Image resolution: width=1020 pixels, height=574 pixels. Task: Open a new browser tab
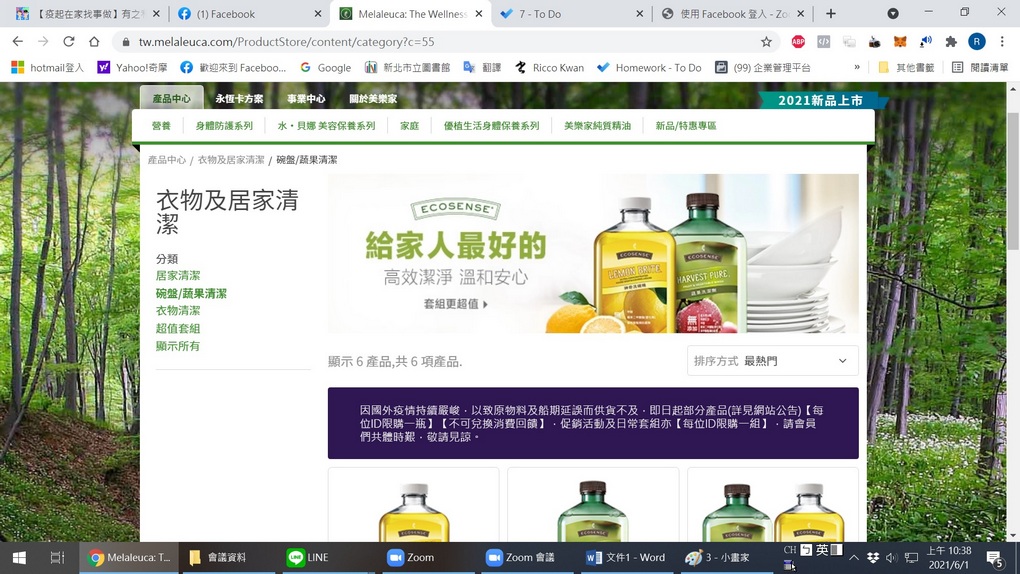tap(831, 14)
